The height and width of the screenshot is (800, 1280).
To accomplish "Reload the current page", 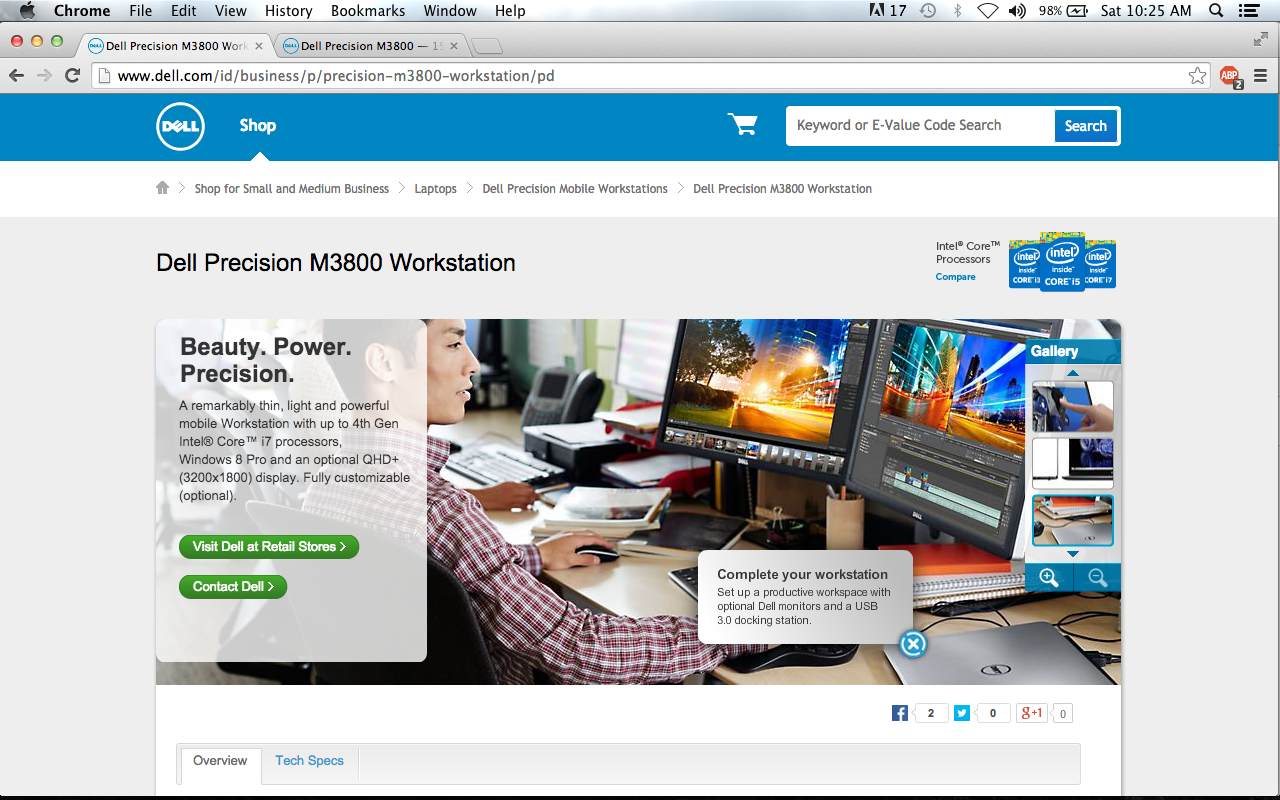I will [x=72, y=76].
